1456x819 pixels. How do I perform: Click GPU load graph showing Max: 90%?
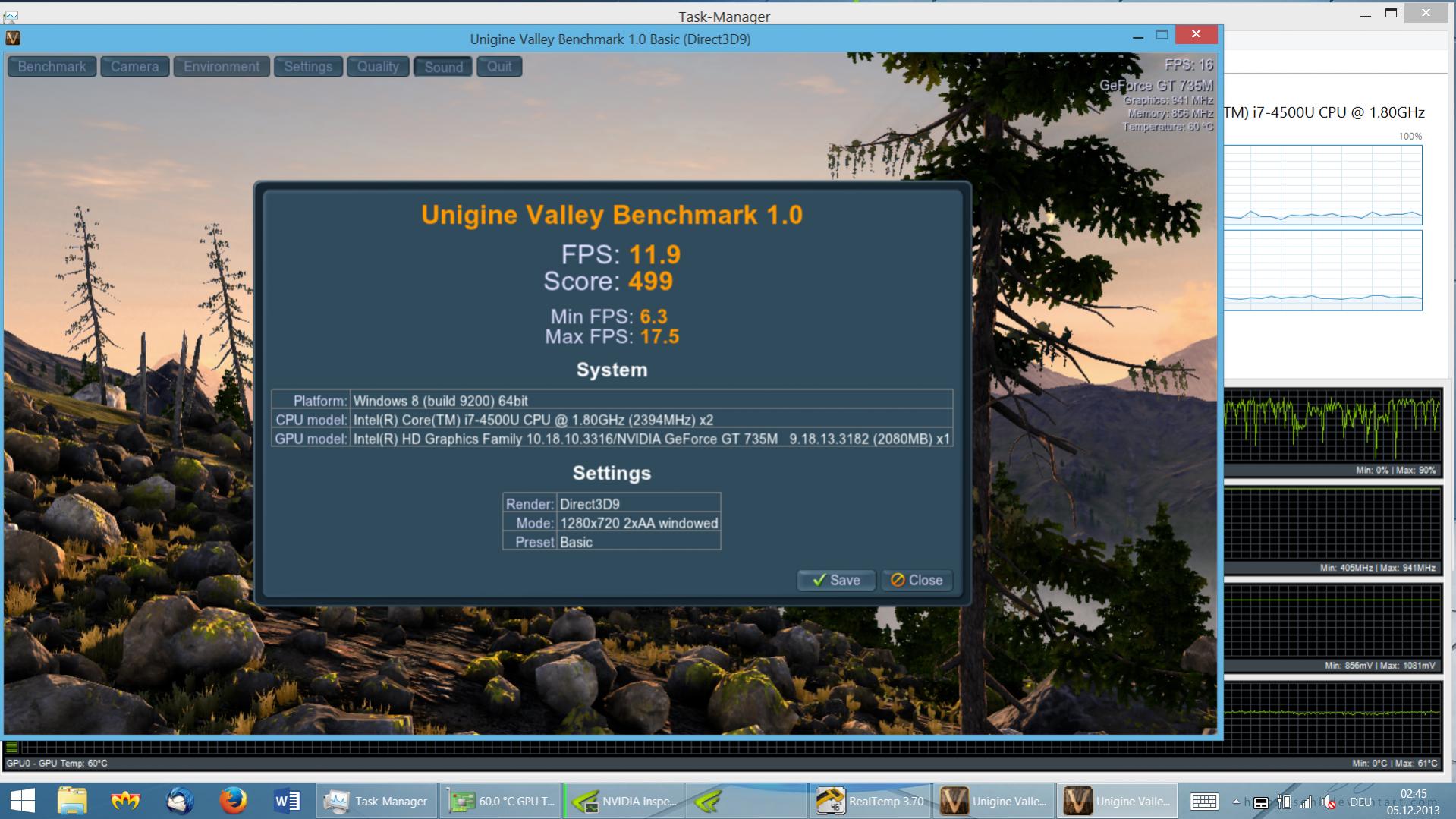(1333, 431)
